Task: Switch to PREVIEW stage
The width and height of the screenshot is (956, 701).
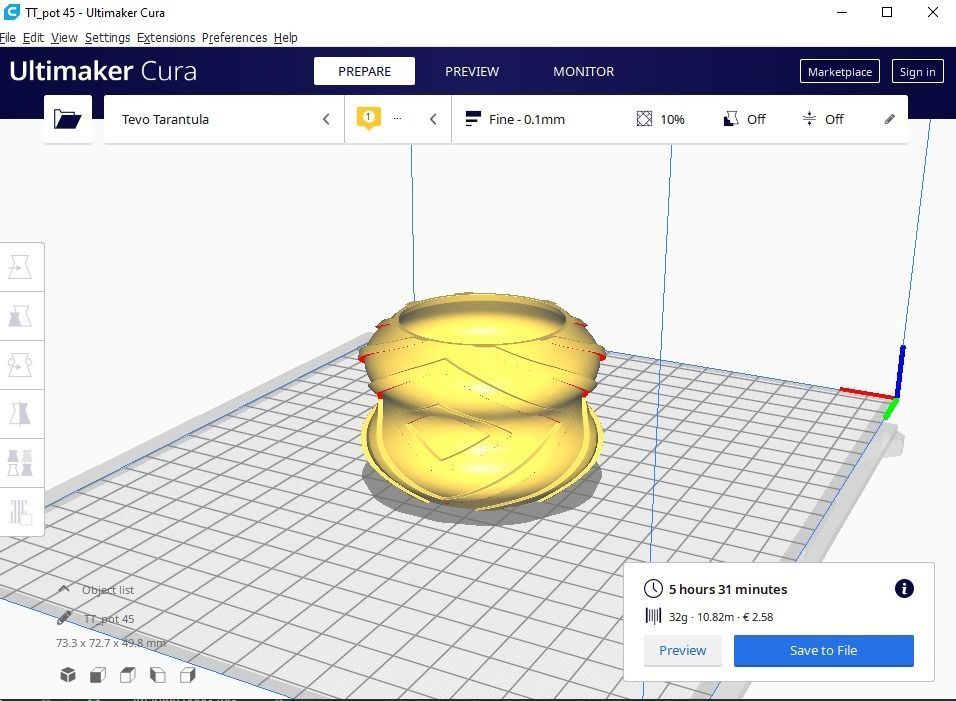Action: click(x=472, y=71)
